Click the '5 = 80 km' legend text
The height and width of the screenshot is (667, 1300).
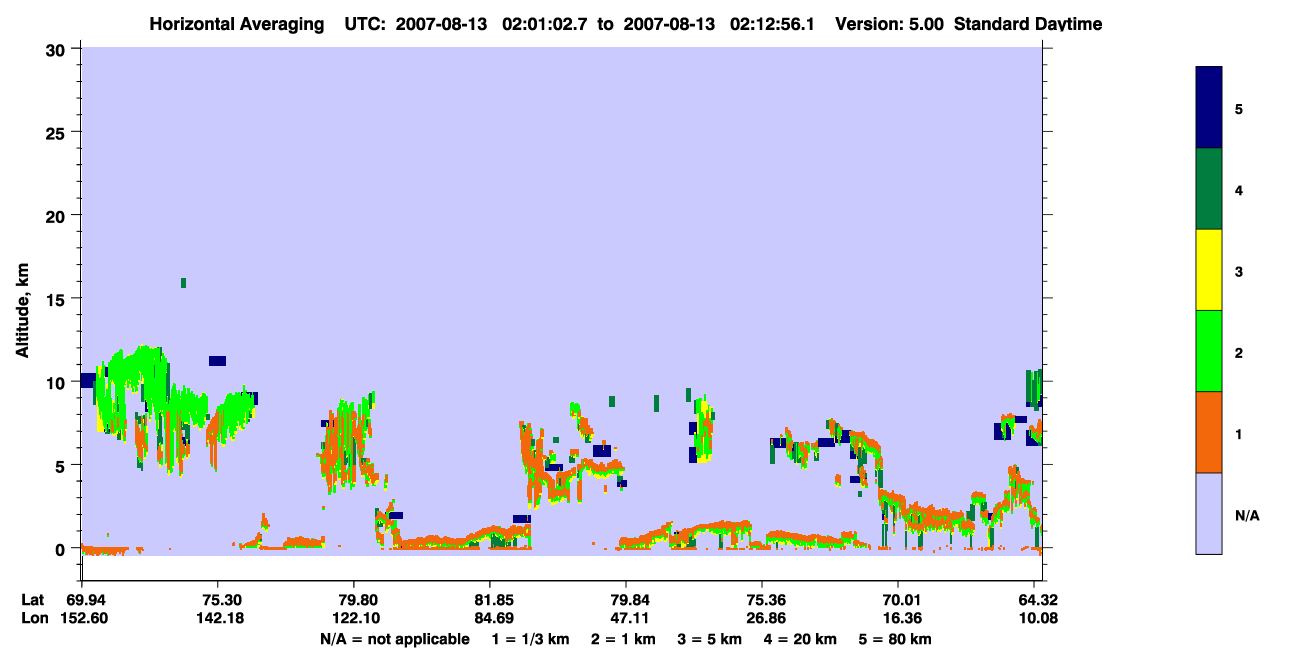(x=895, y=639)
